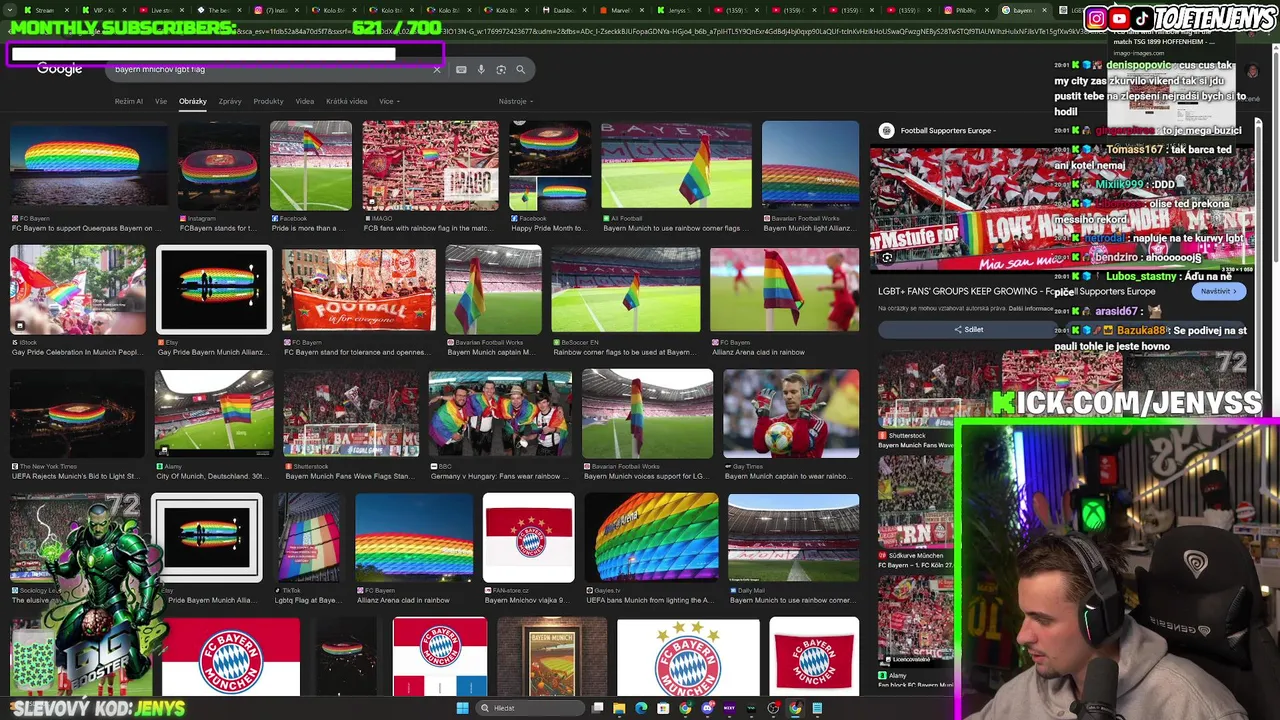Open the Instagram overlay icon
Screen dimensions: 1280x720
pyautogui.click(x=1096, y=18)
